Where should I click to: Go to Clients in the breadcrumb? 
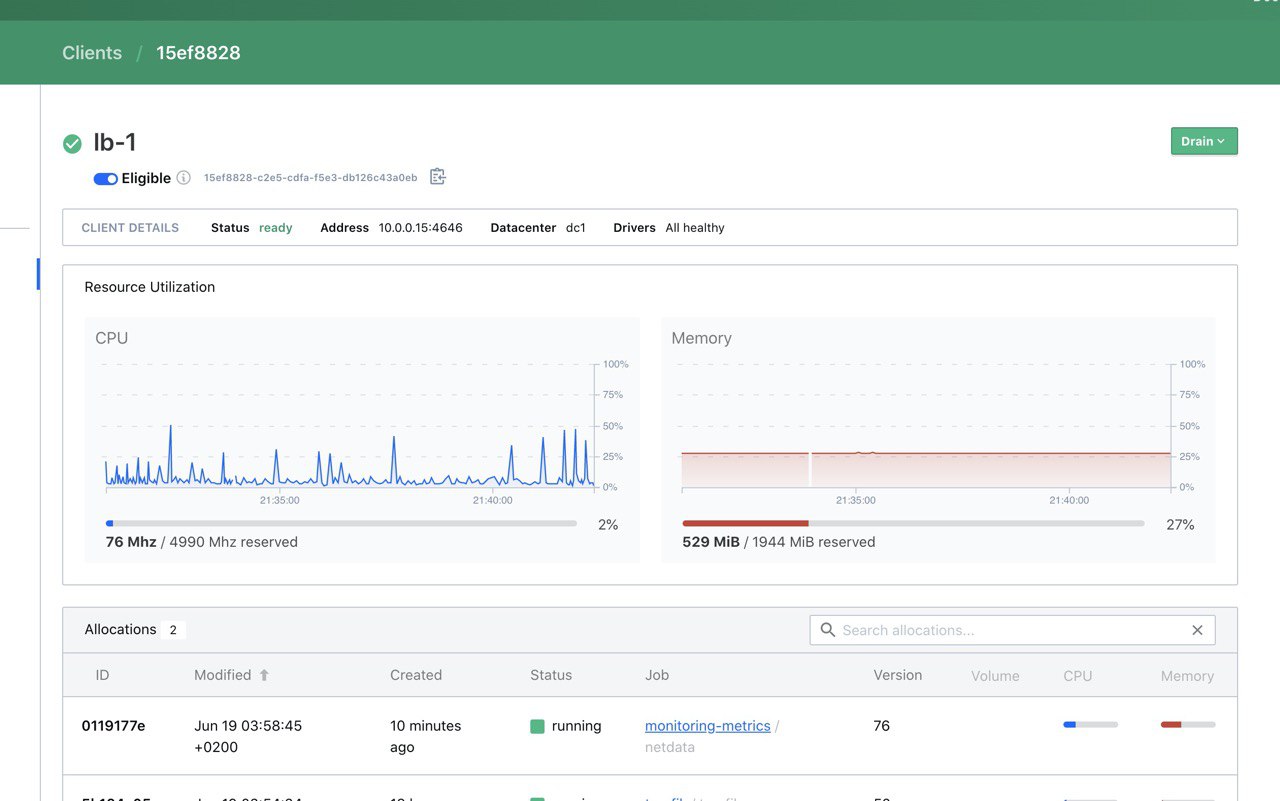tap(92, 53)
